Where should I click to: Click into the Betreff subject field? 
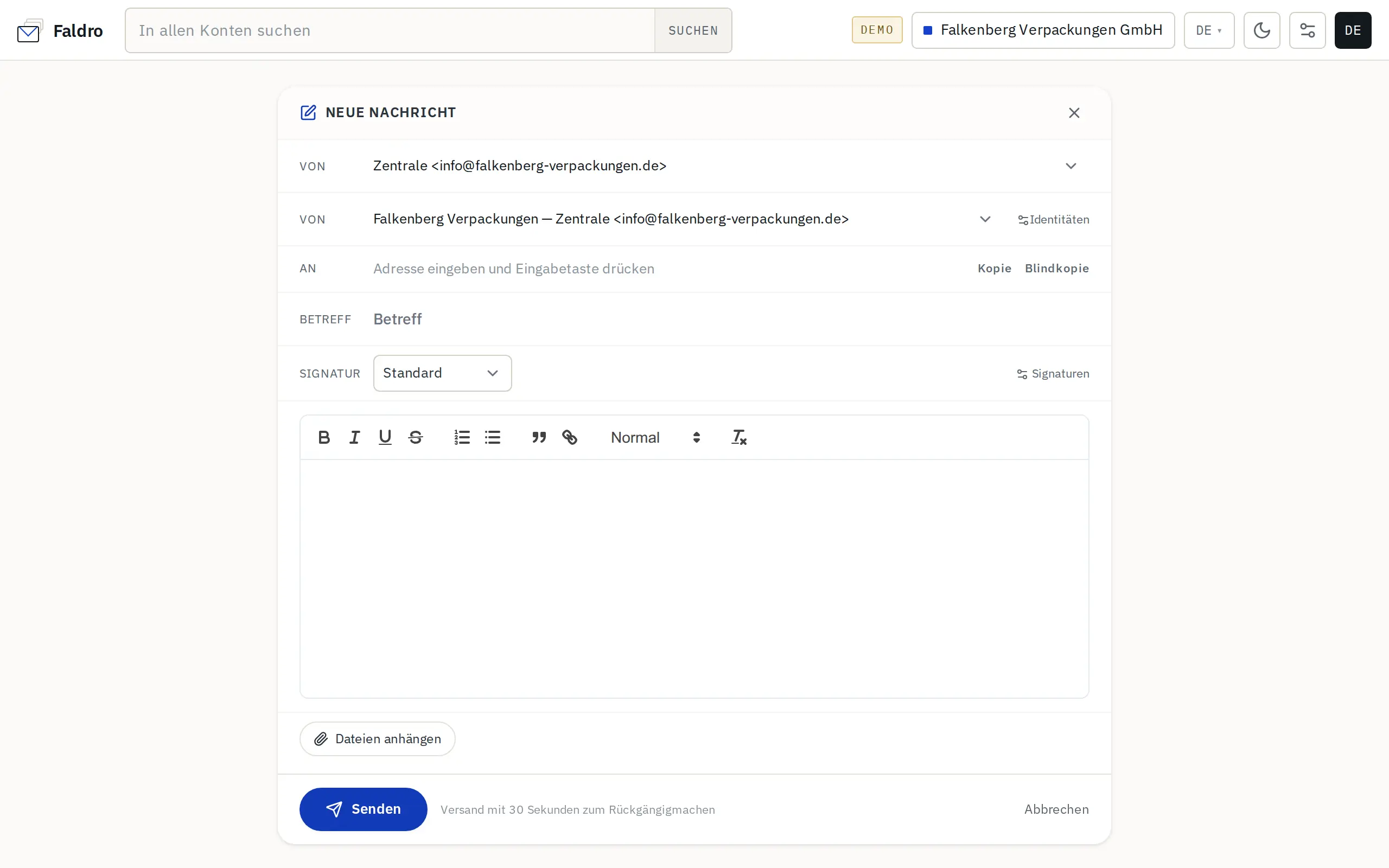click(x=731, y=319)
